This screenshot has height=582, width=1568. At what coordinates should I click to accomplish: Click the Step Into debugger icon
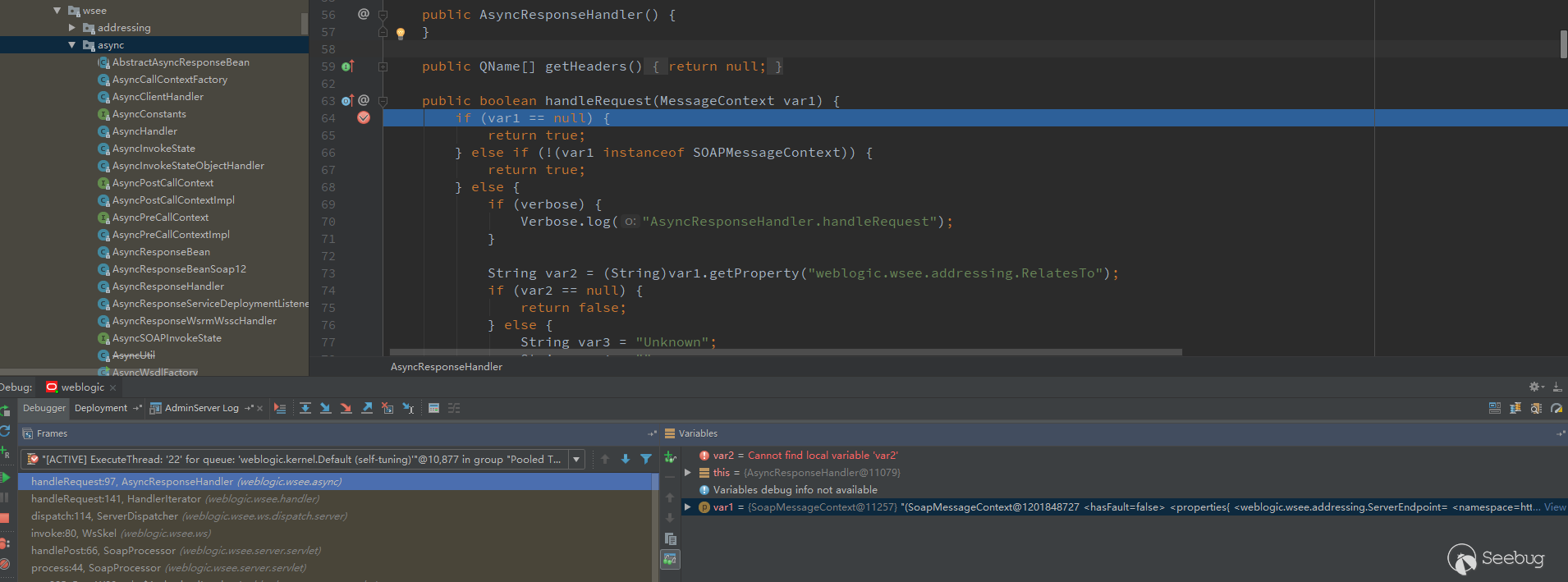pyautogui.click(x=326, y=408)
